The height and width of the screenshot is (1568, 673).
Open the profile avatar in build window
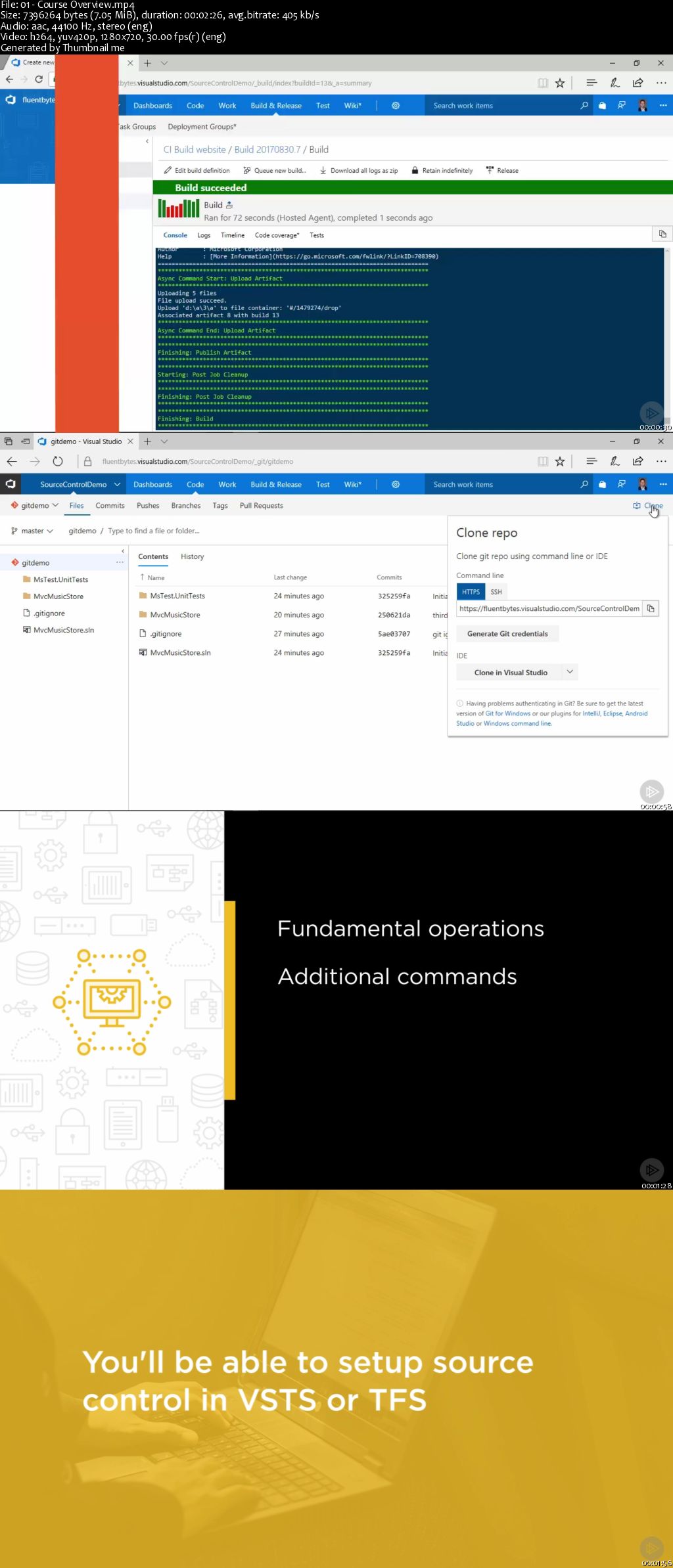pyautogui.click(x=643, y=105)
